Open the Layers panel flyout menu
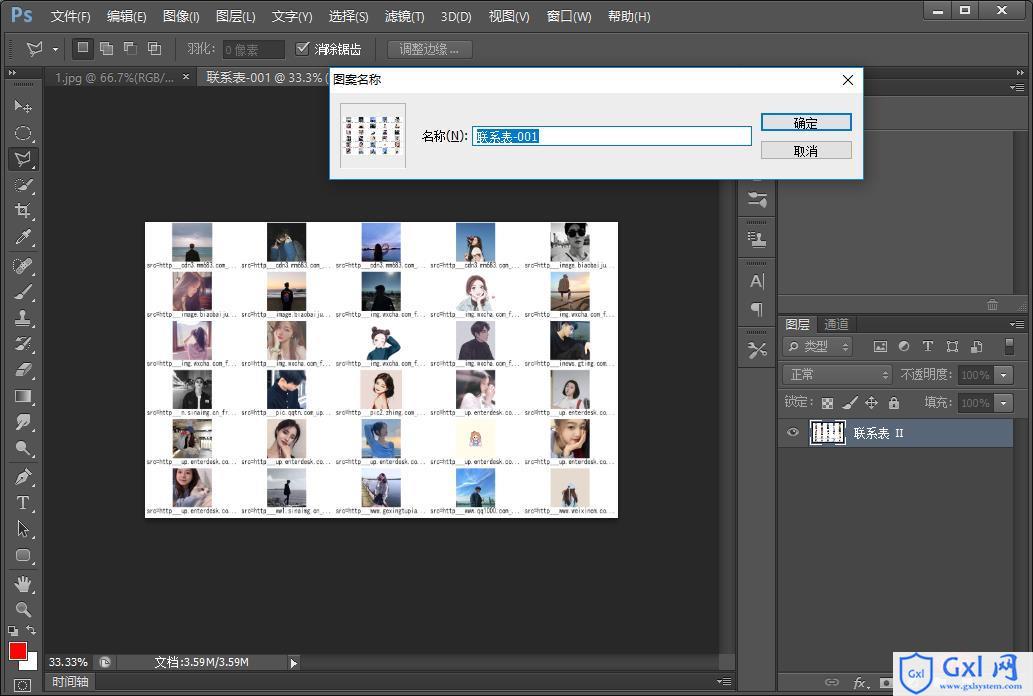 1017,324
